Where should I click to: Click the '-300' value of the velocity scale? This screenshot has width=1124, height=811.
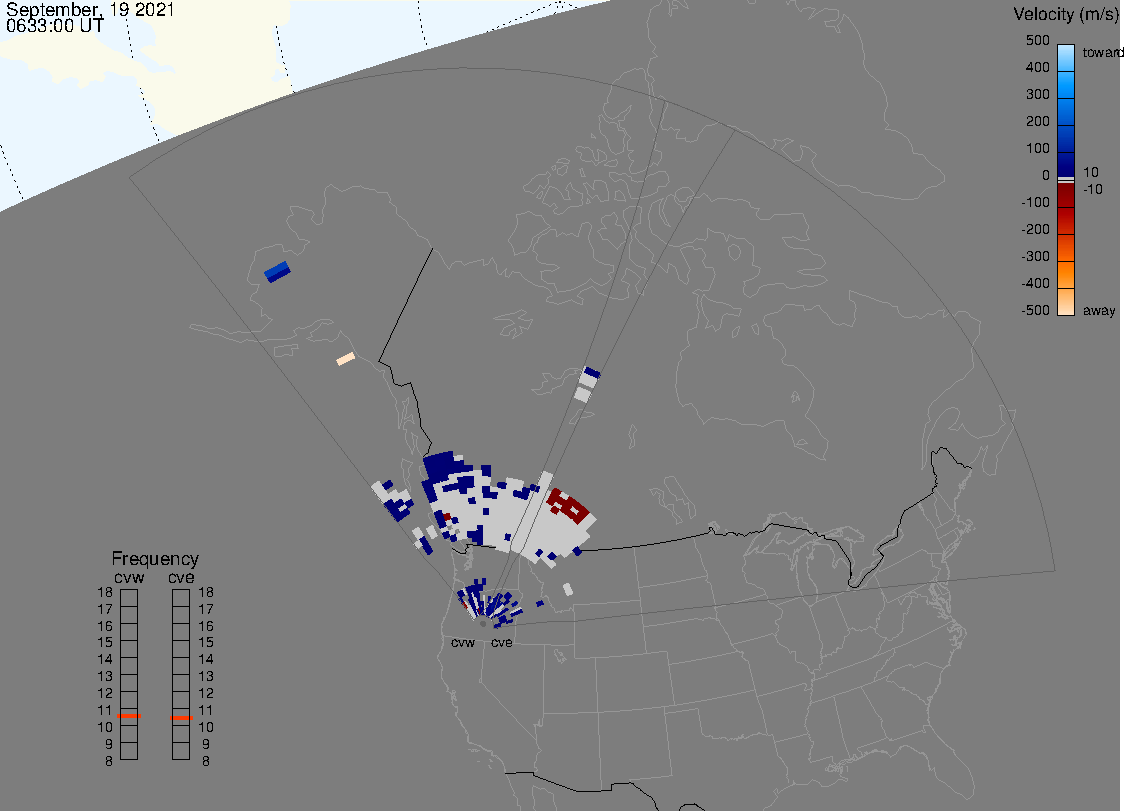coord(1035,256)
